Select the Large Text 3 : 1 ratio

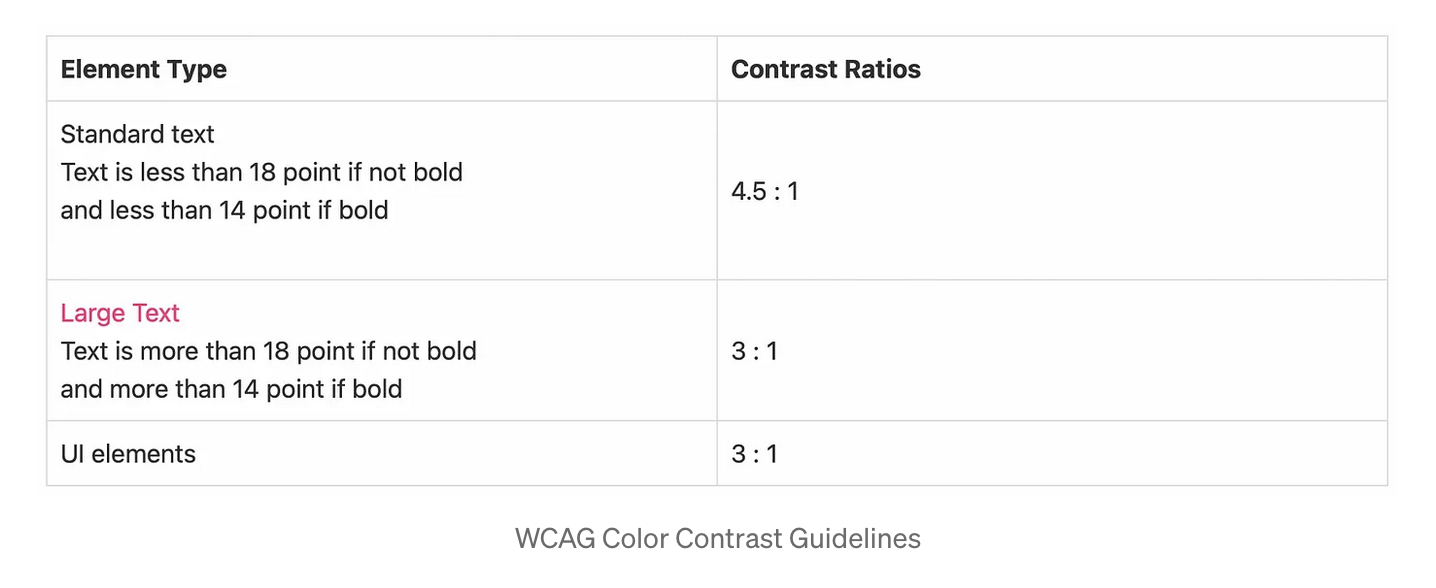click(754, 351)
